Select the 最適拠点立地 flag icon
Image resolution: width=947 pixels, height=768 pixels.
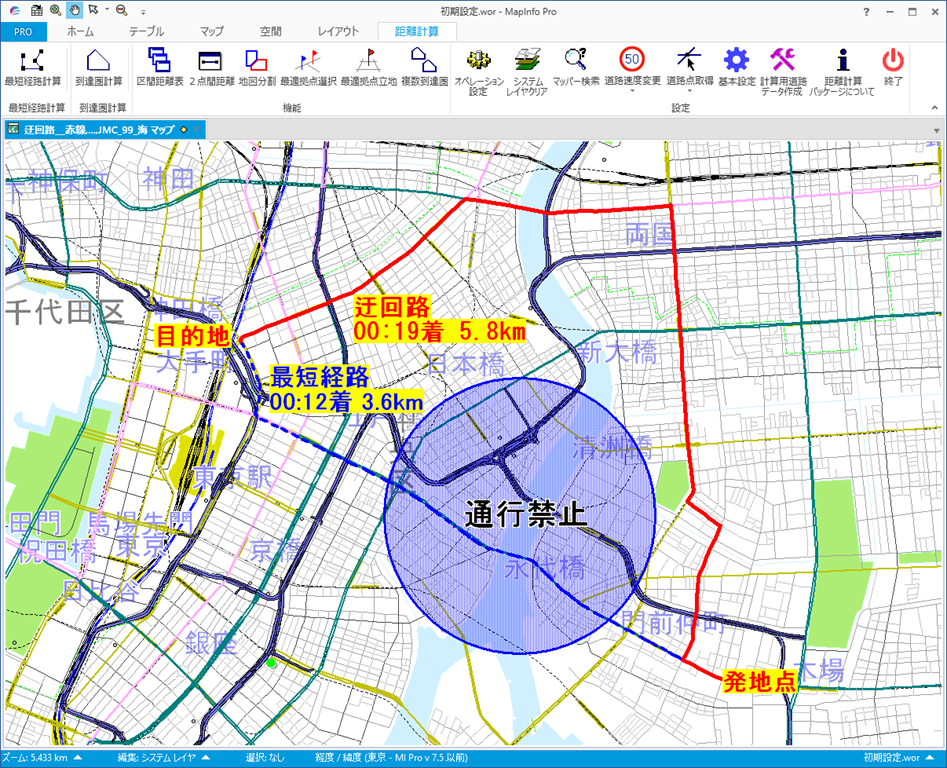coord(368,60)
